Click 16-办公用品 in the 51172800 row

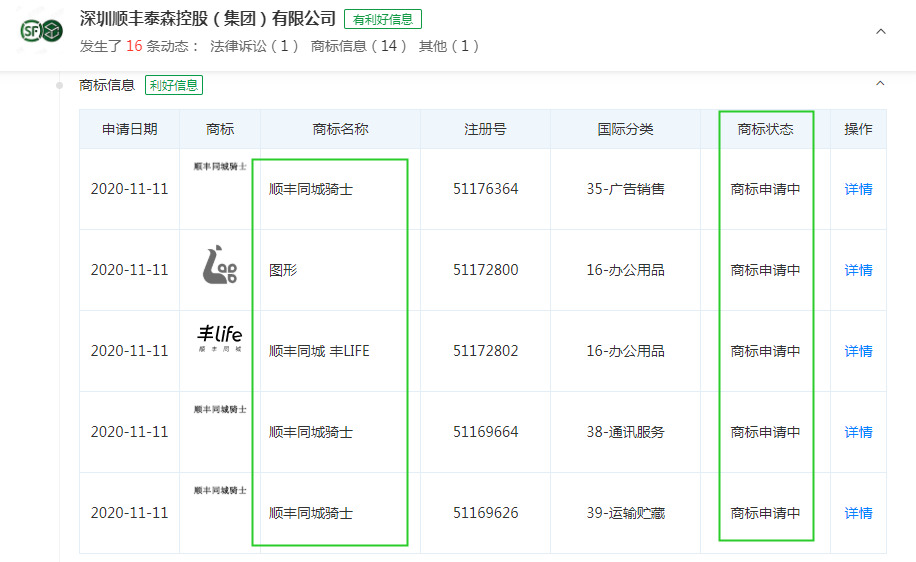(626, 270)
